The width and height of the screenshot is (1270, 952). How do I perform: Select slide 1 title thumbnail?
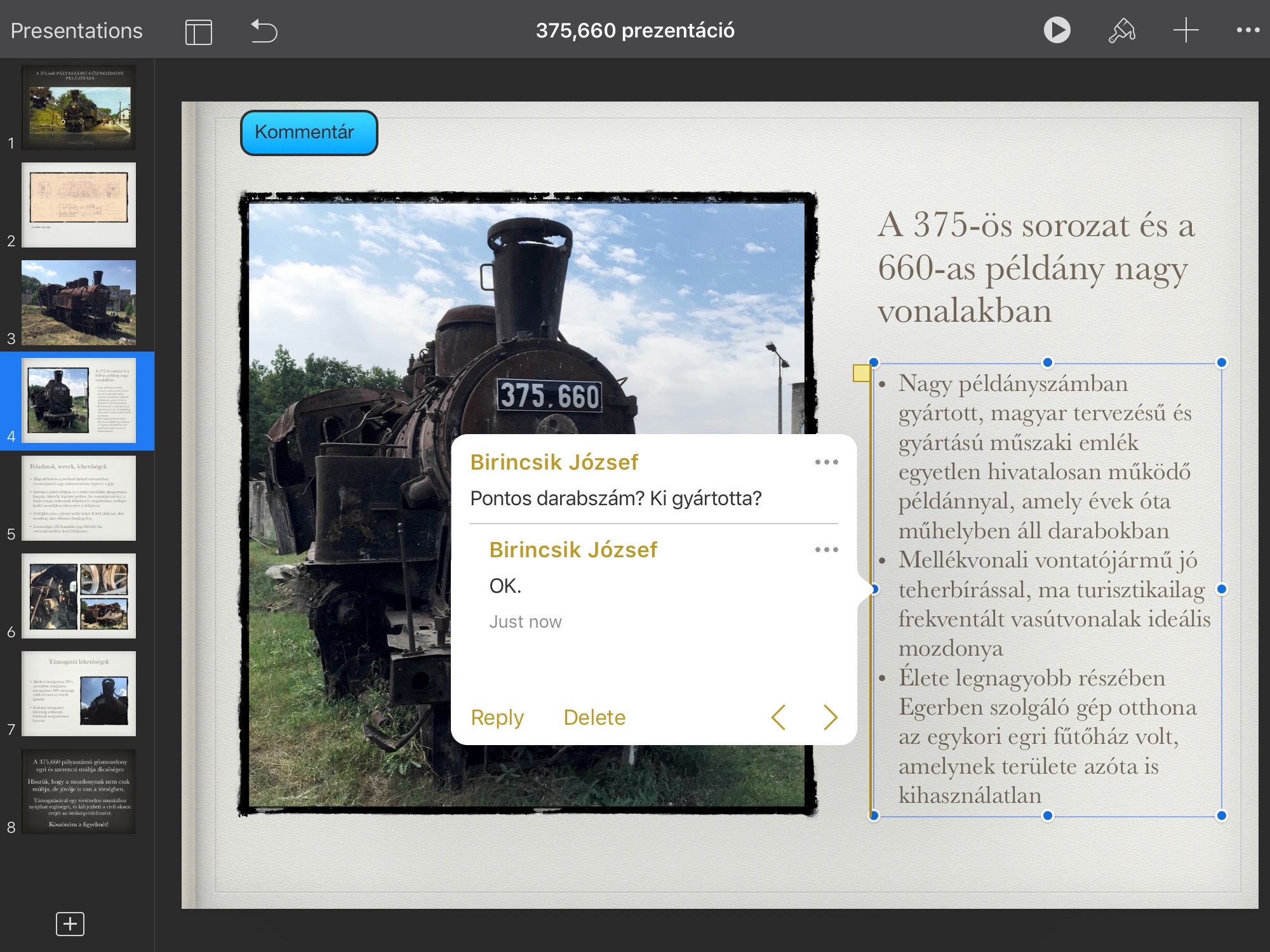coord(79,107)
